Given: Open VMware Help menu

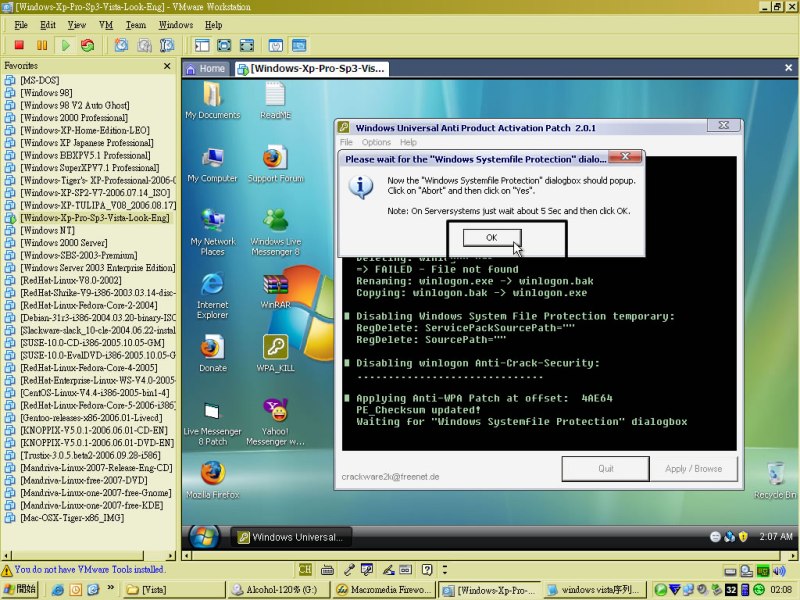Looking at the screenshot, I should point(214,25).
